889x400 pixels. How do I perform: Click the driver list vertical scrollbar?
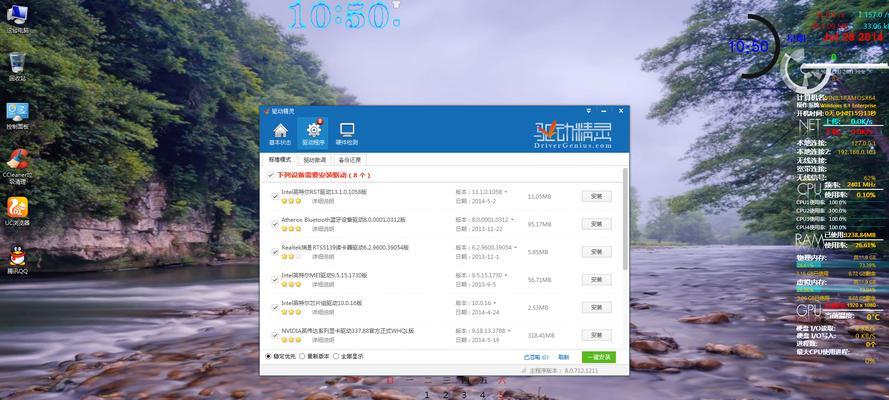[625, 218]
